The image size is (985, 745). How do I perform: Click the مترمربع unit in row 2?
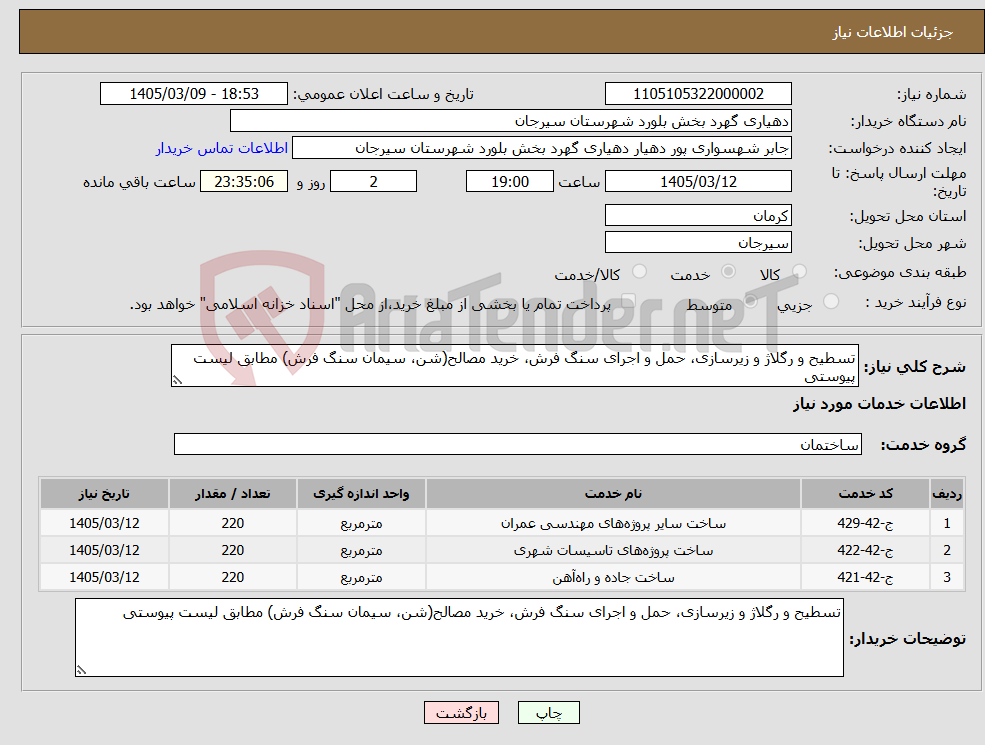[x=361, y=550]
